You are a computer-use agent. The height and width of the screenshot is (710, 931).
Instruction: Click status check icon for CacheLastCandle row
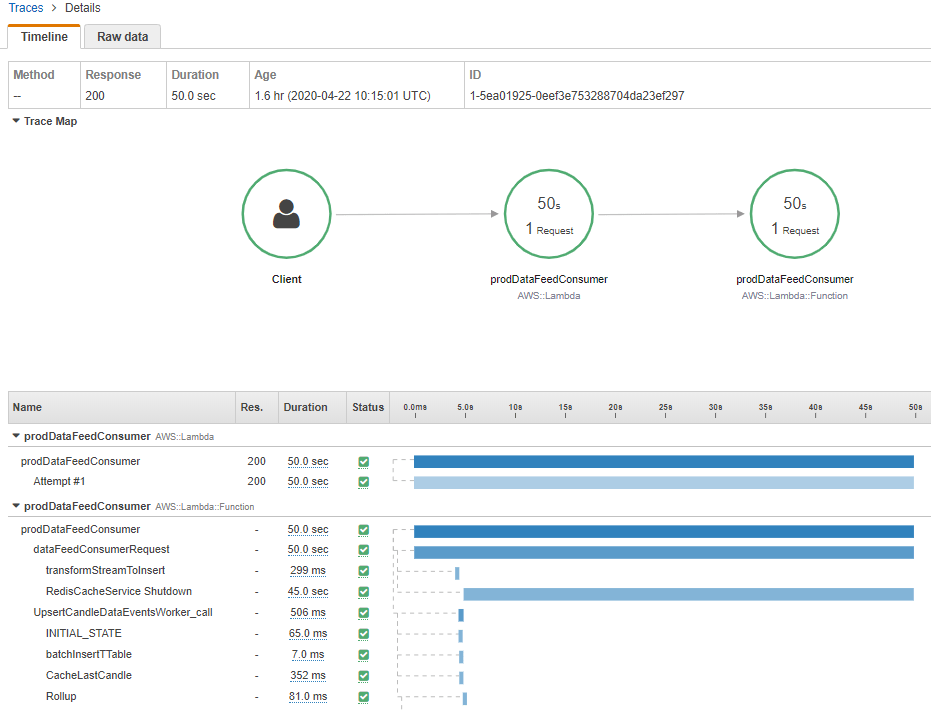[x=363, y=676]
